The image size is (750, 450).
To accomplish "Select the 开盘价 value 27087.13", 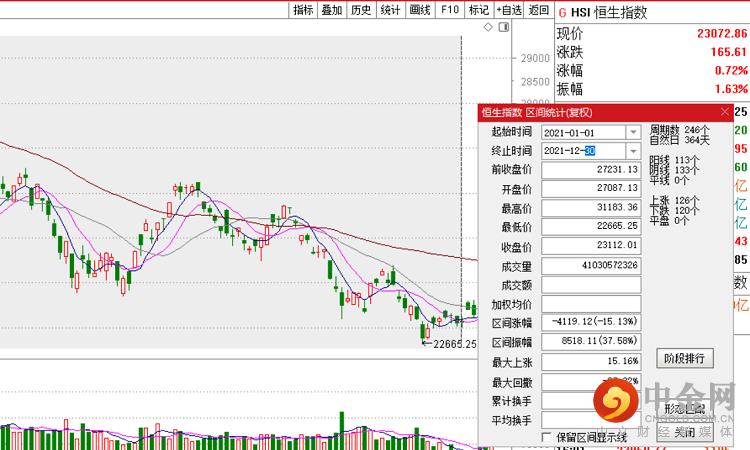I will 591,188.
